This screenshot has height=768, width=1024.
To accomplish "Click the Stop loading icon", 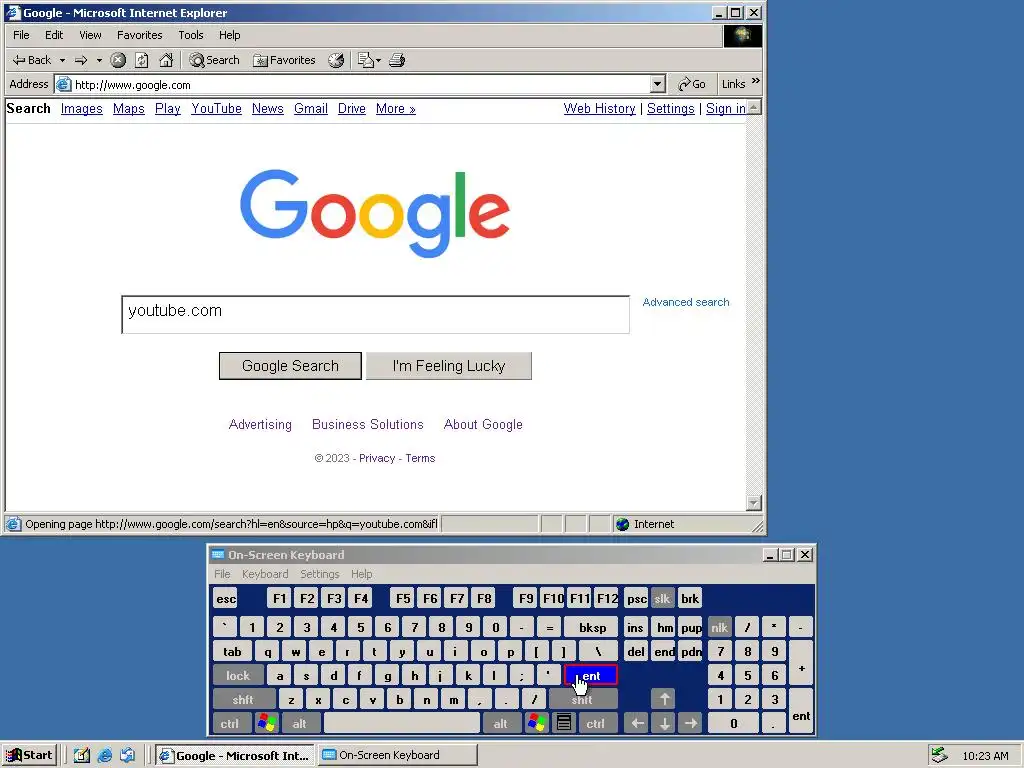I will click(x=118, y=60).
